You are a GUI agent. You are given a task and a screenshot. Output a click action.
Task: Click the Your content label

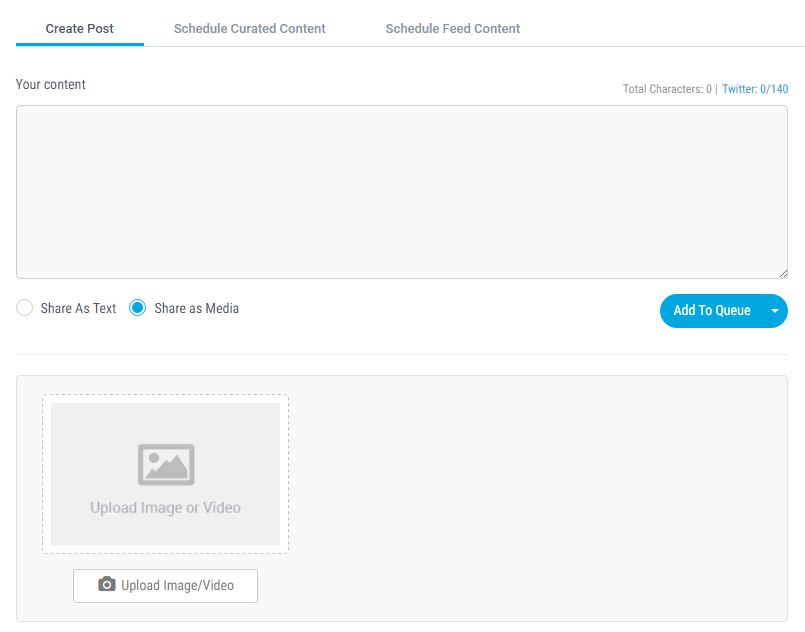[x=50, y=84]
